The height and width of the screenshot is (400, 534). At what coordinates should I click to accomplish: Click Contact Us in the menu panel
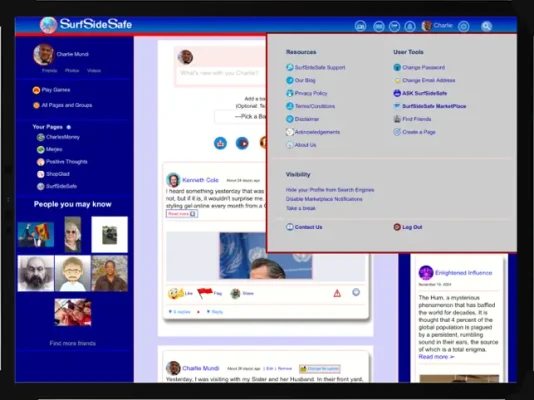(x=304, y=227)
